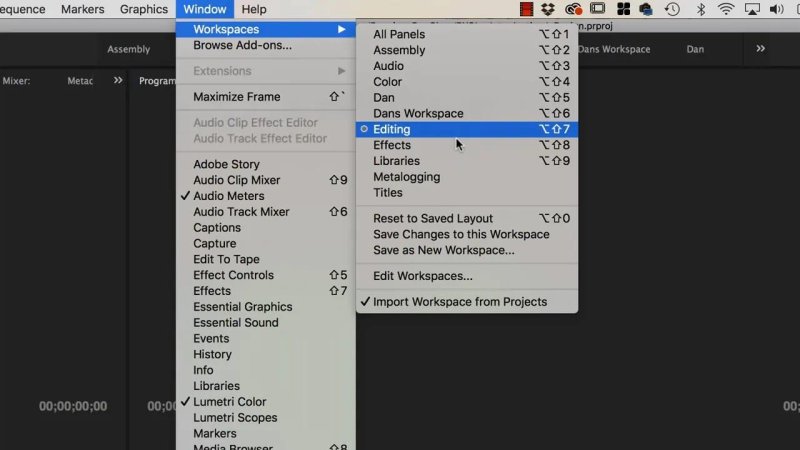
Task: Open Effect Controls panel
Action: tap(265, 275)
